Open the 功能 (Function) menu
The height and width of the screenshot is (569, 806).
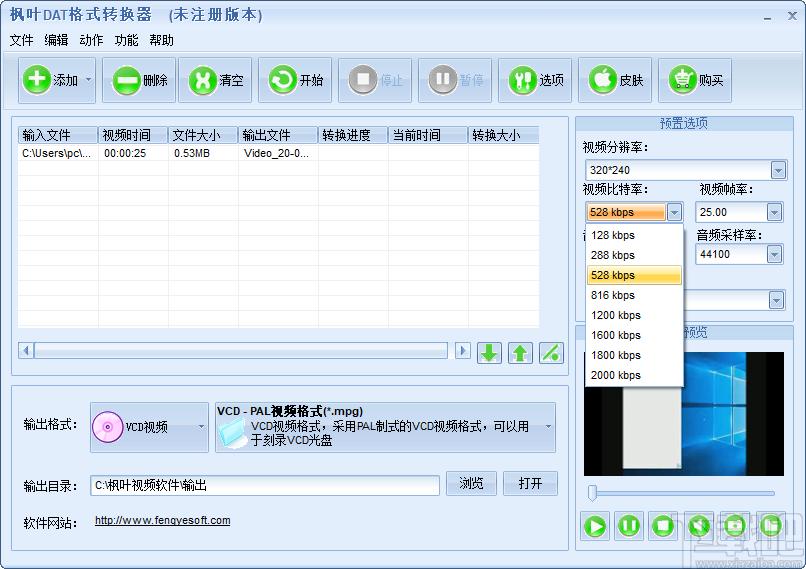pyautogui.click(x=126, y=40)
